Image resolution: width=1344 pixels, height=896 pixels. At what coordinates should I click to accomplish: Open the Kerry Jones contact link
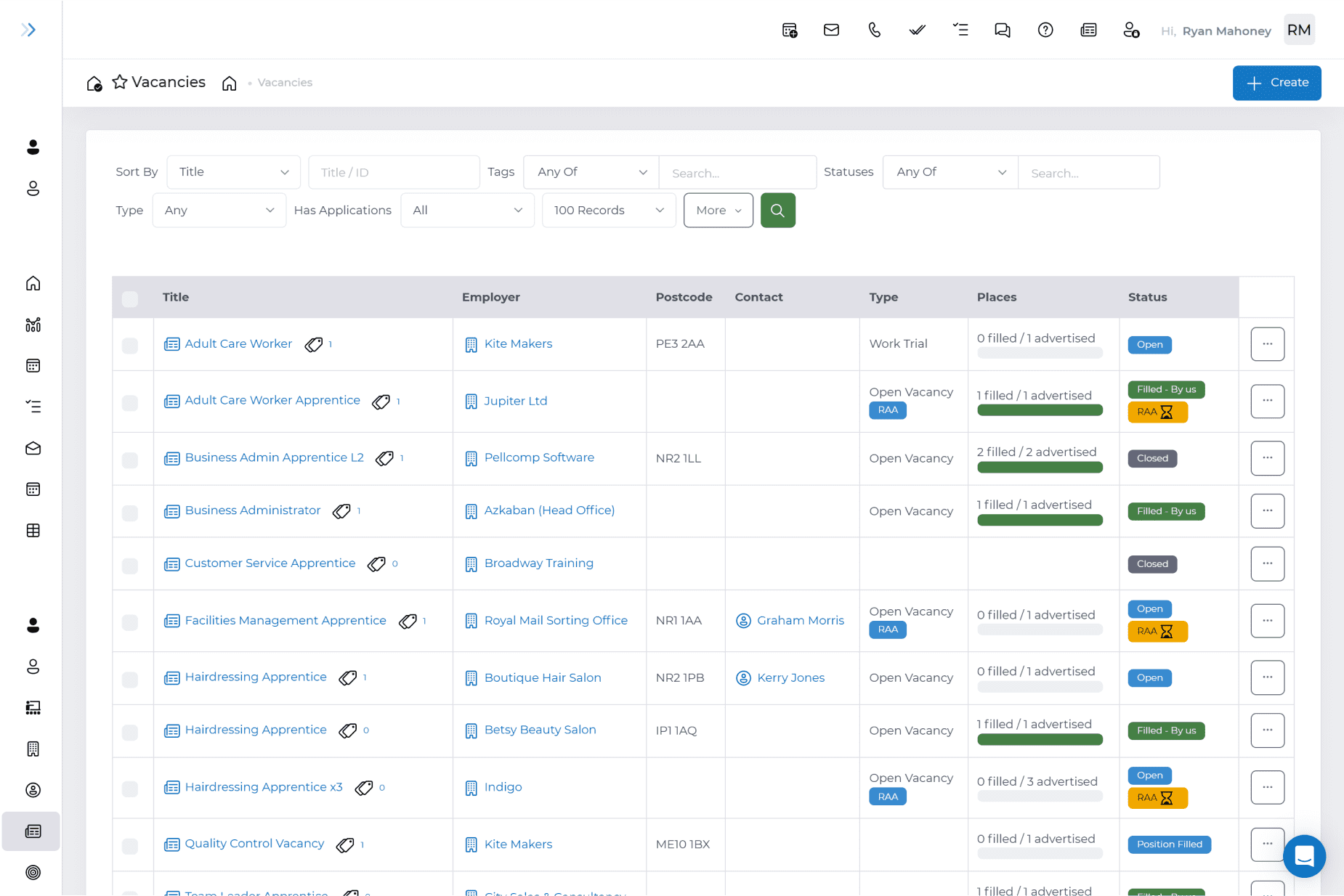[790, 677]
